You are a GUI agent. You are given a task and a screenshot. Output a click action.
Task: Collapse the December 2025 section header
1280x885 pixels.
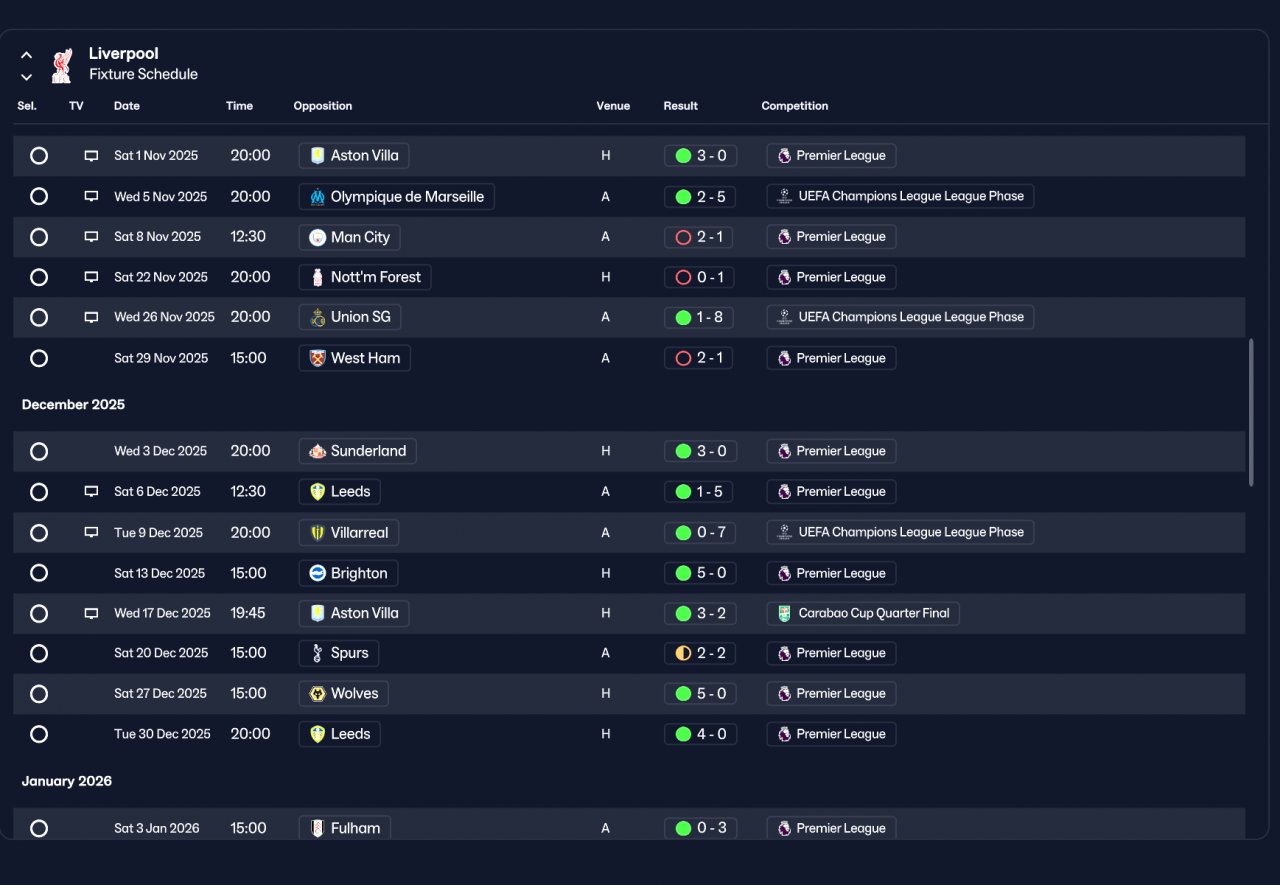73,405
